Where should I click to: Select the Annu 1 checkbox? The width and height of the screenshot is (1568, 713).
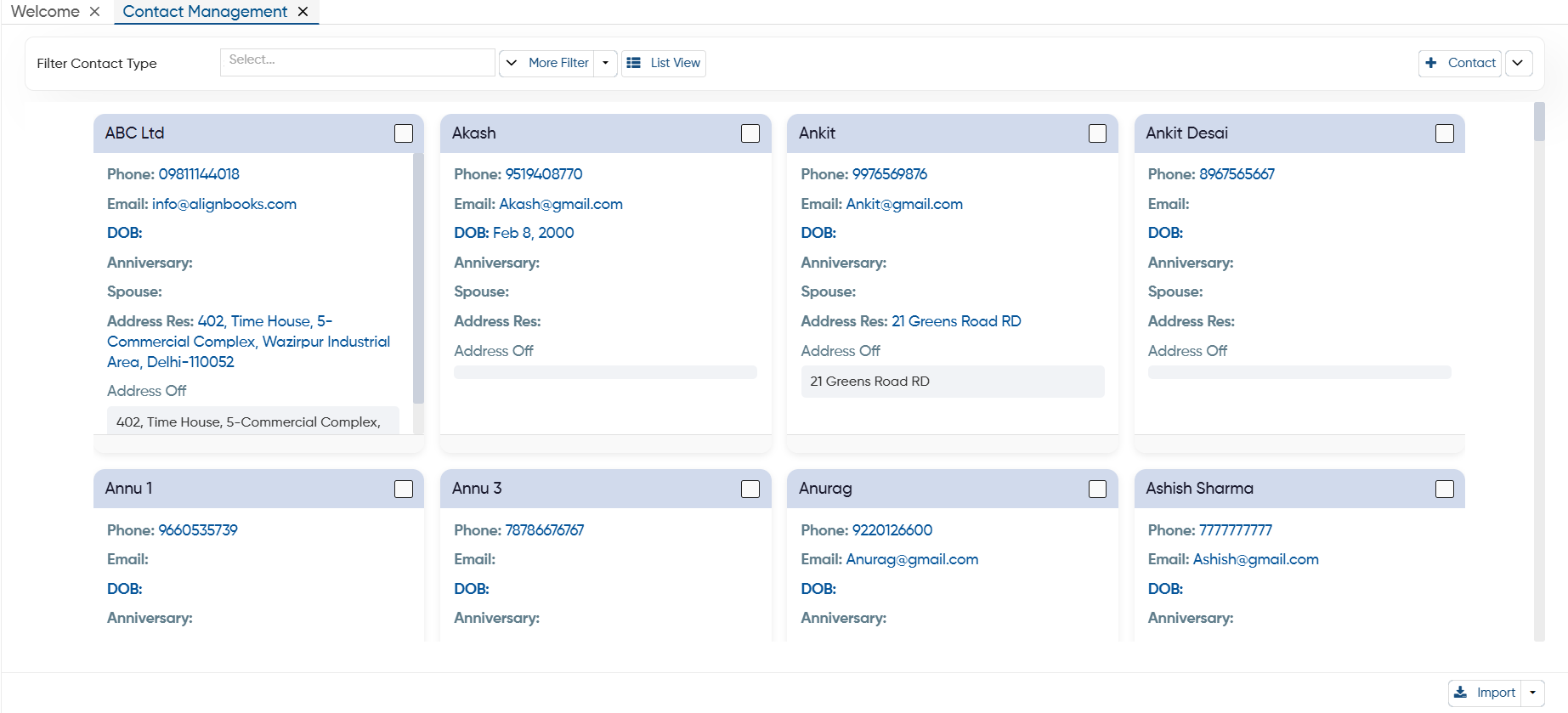coord(404,489)
